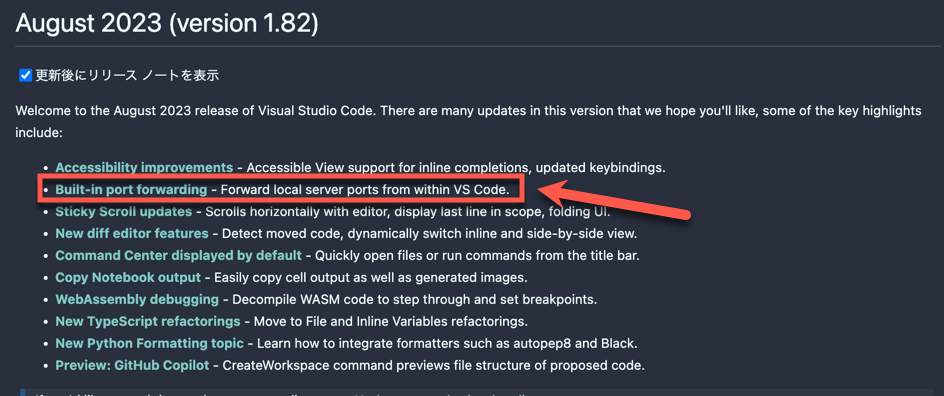Open New diff editor features link
The height and width of the screenshot is (396, 944).
click(x=132, y=233)
